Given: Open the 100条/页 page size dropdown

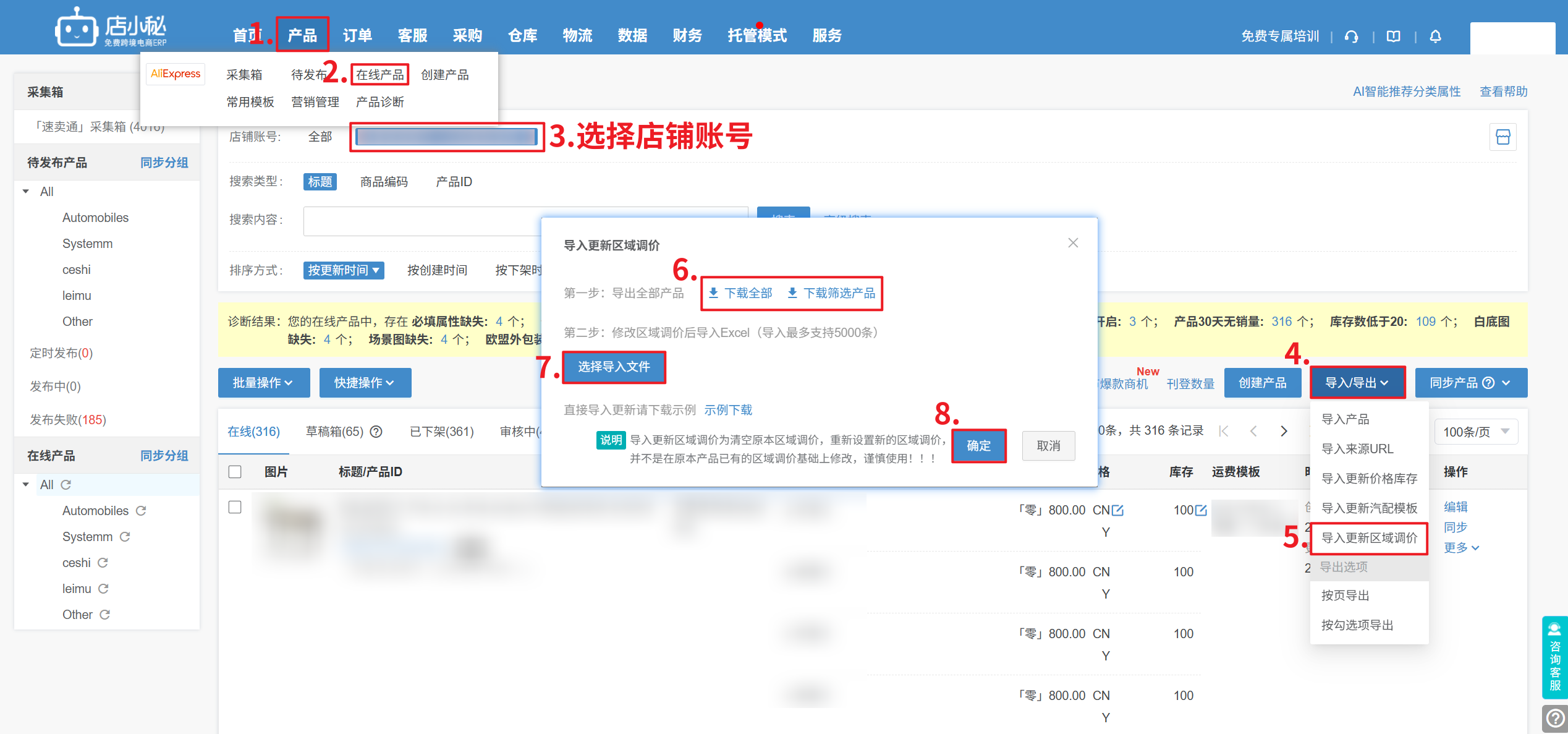Looking at the screenshot, I should (x=1475, y=432).
